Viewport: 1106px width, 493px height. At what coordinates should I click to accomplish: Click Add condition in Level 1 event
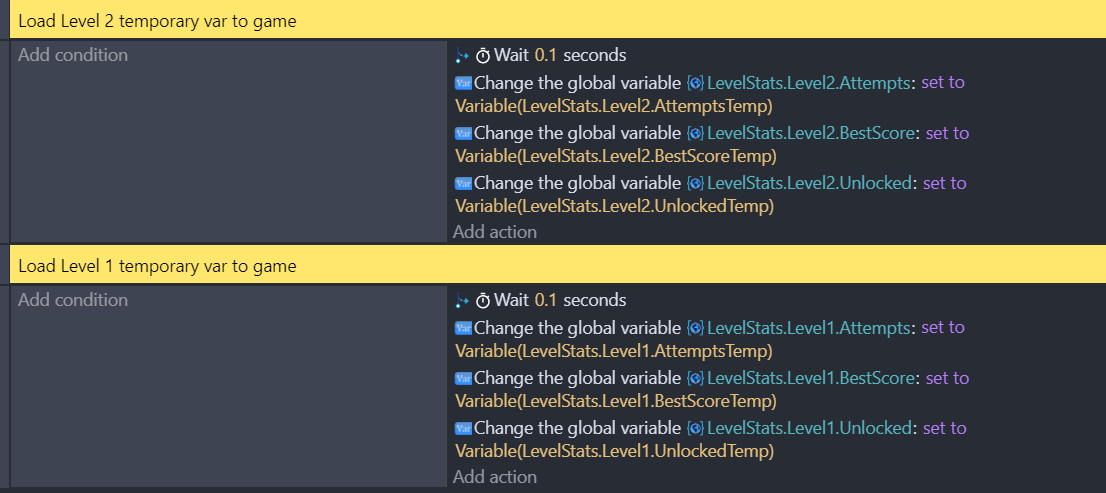click(x=73, y=300)
